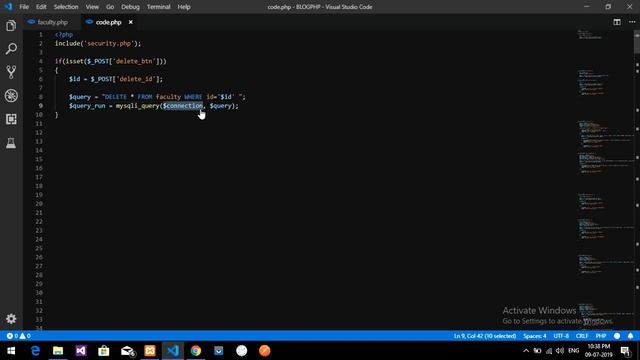The height and width of the screenshot is (360, 640).
Task: Open the Terminal menu
Action: tap(158, 7)
